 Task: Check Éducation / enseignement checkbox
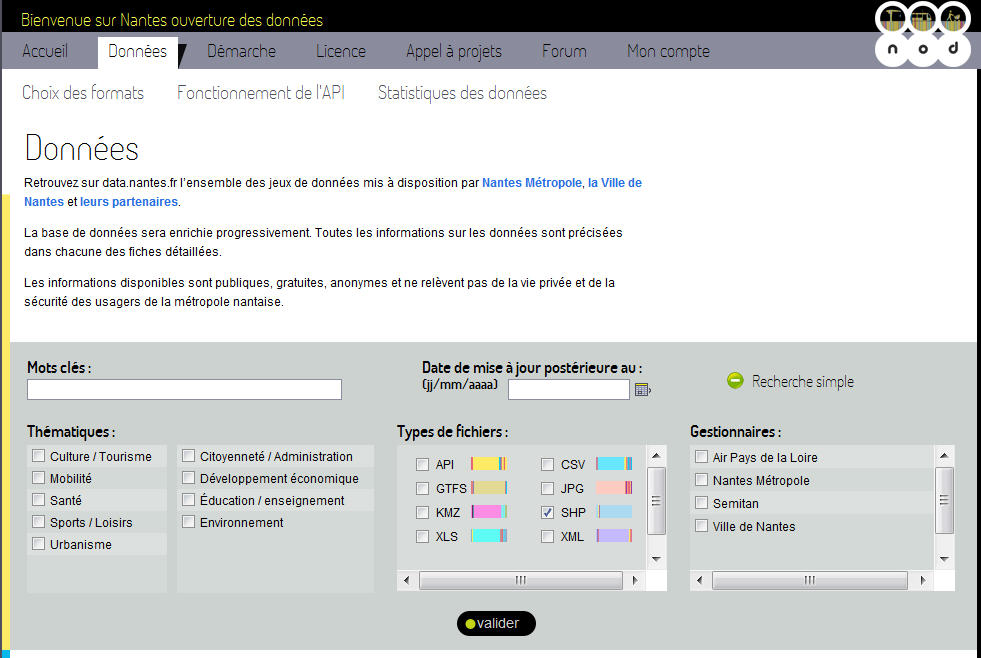pos(188,500)
